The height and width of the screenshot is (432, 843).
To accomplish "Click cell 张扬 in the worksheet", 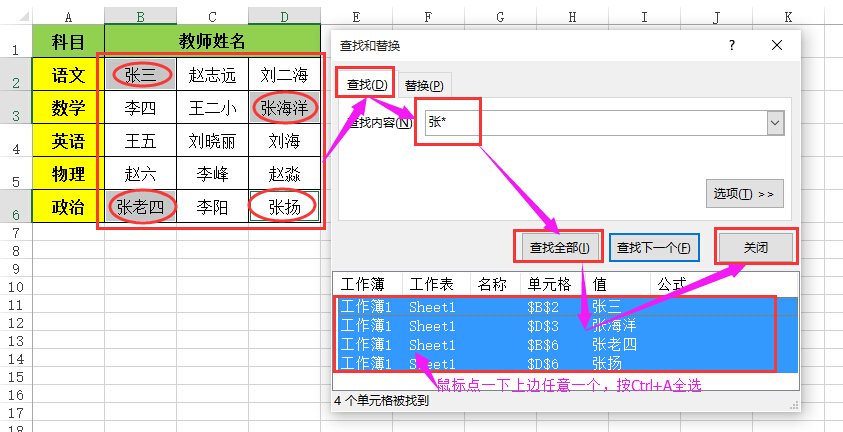I will click(x=284, y=206).
